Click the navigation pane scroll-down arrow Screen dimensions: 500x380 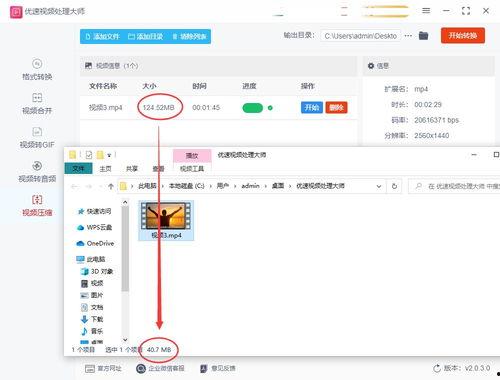point(125,340)
